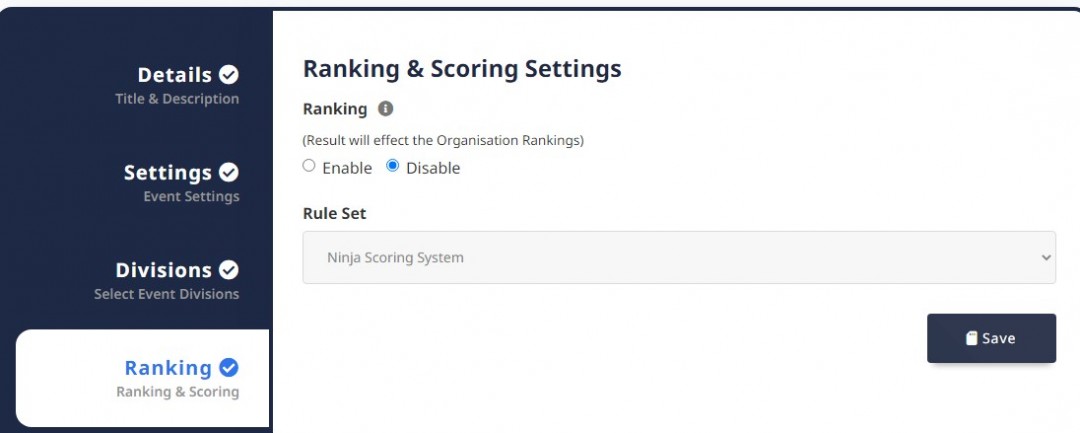1080x433 pixels.
Task: Click the Disable label text
Action: click(x=433, y=168)
